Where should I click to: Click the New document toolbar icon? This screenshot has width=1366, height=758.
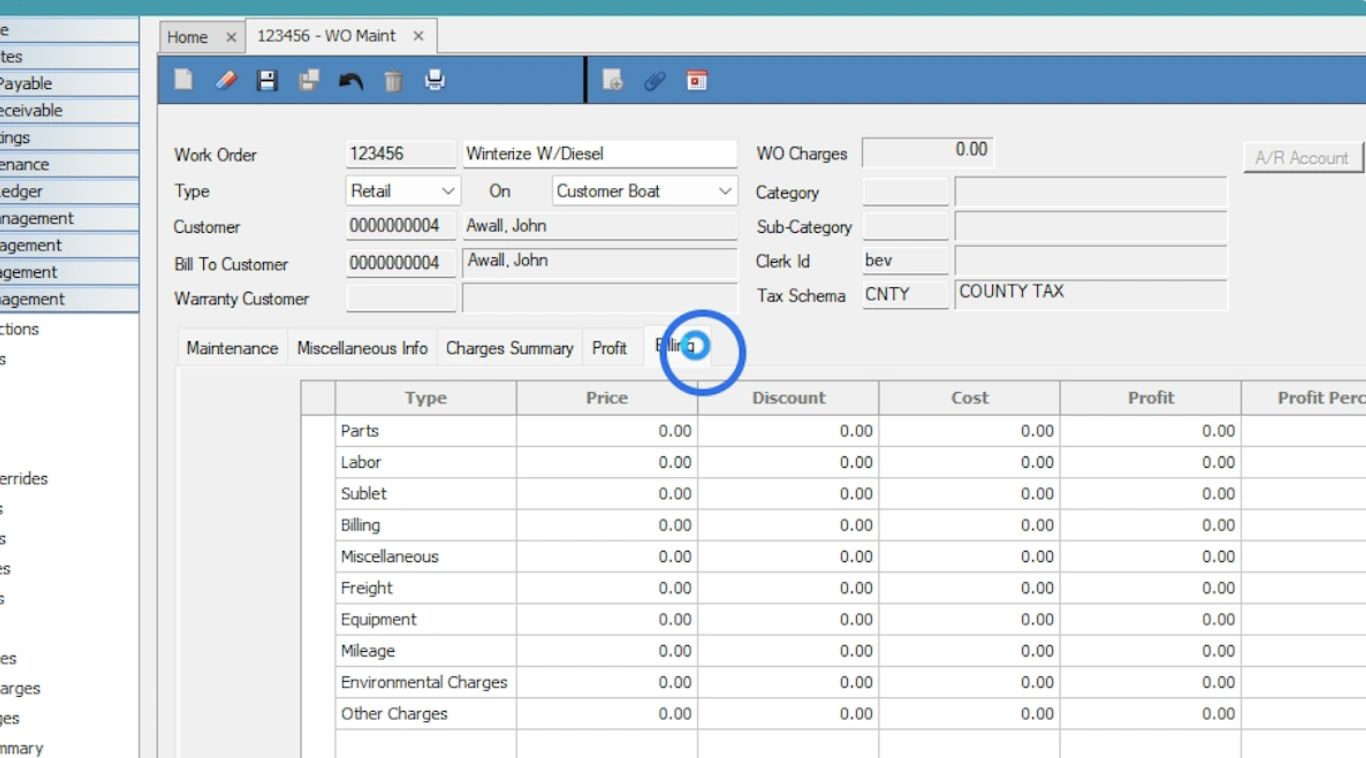[x=184, y=80]
